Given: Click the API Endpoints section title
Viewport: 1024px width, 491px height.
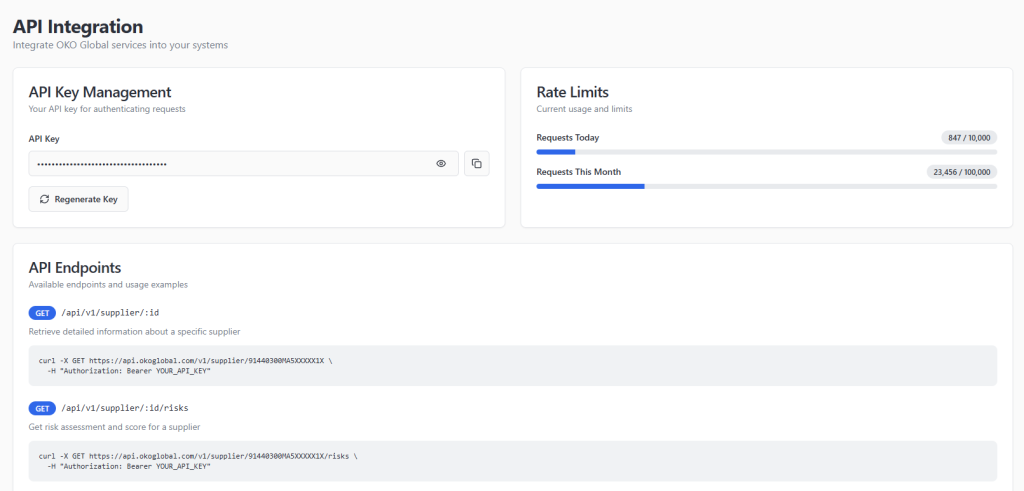Looking at the screenshot, I should click(75, 268).
